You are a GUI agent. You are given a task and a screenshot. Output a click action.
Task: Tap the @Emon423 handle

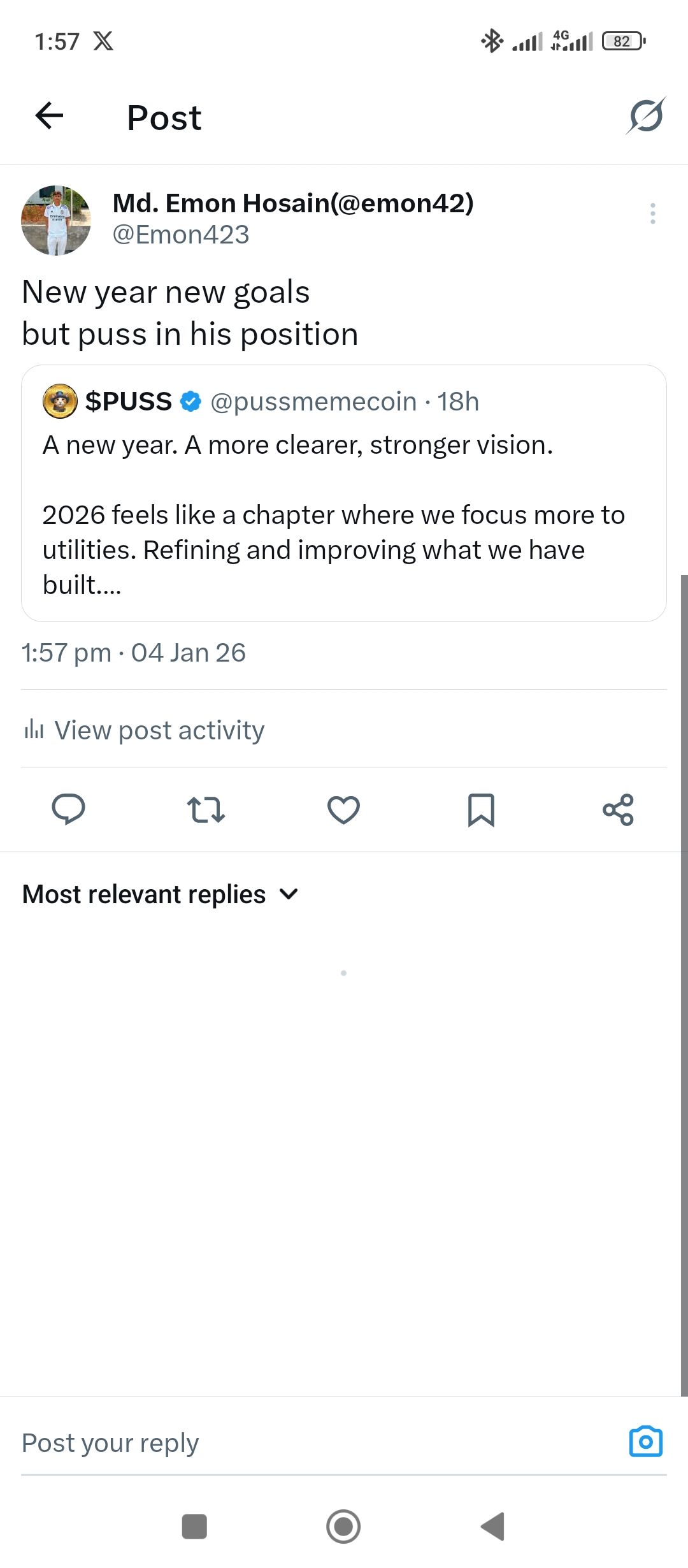click(x=181, y=235)
